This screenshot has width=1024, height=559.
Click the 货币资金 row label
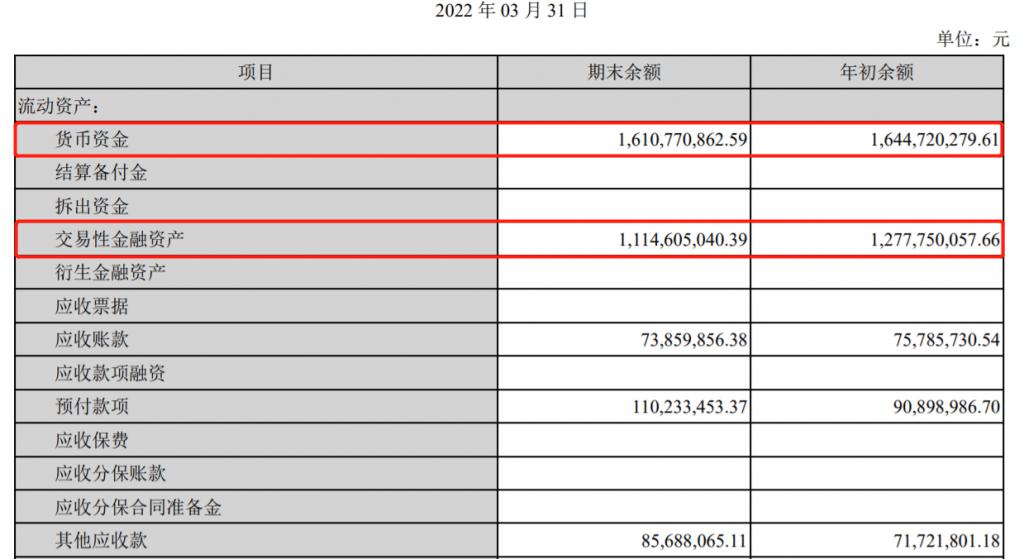click(92, 139)
